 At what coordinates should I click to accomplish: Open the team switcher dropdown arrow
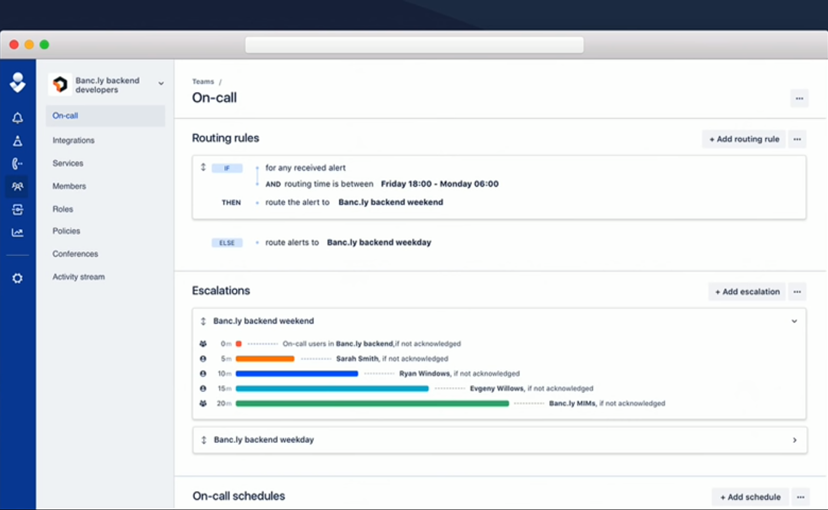(x=161, y=83)
